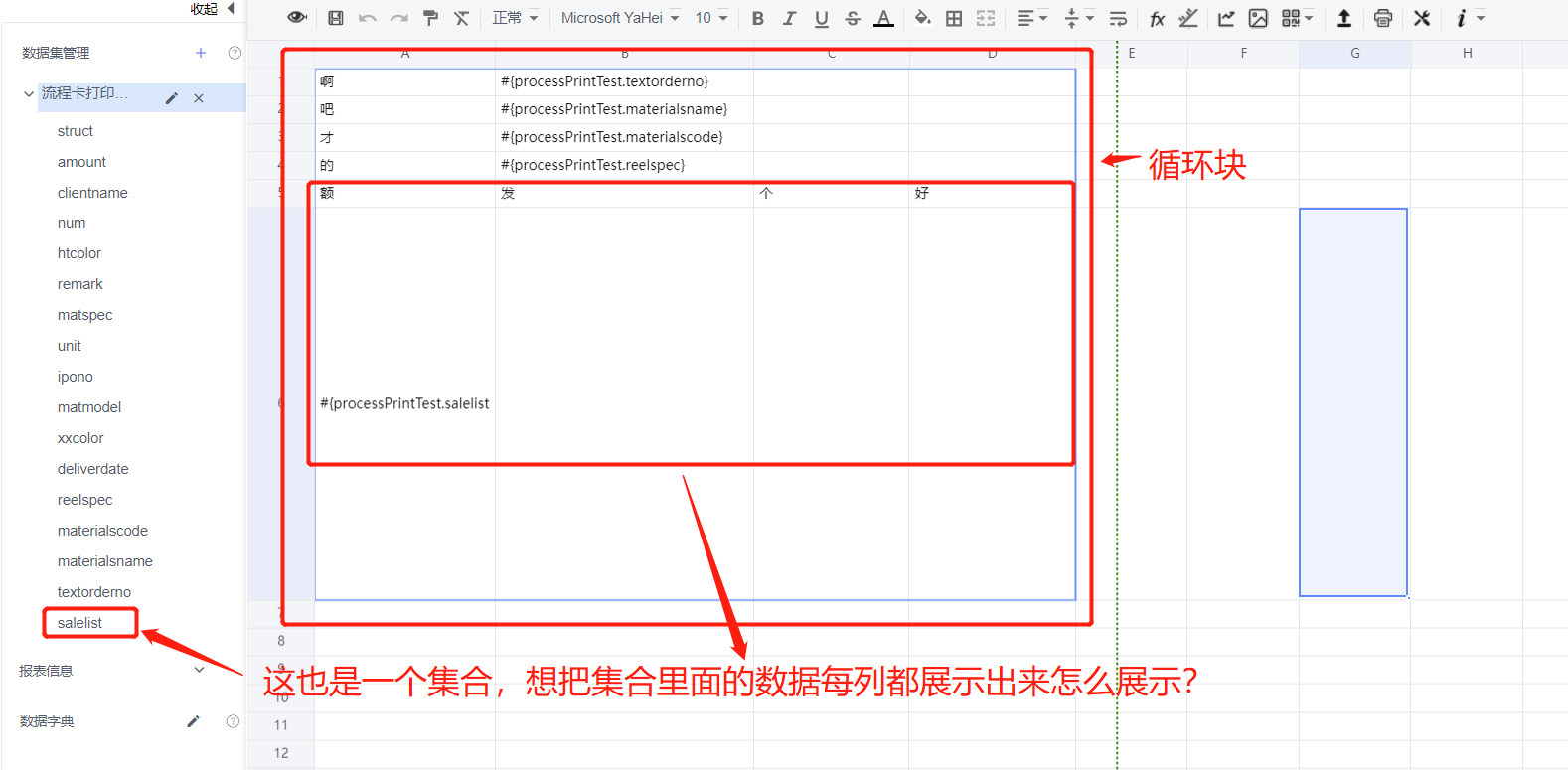Click the help icon beside 数据集管理

(x=235, y=53)
